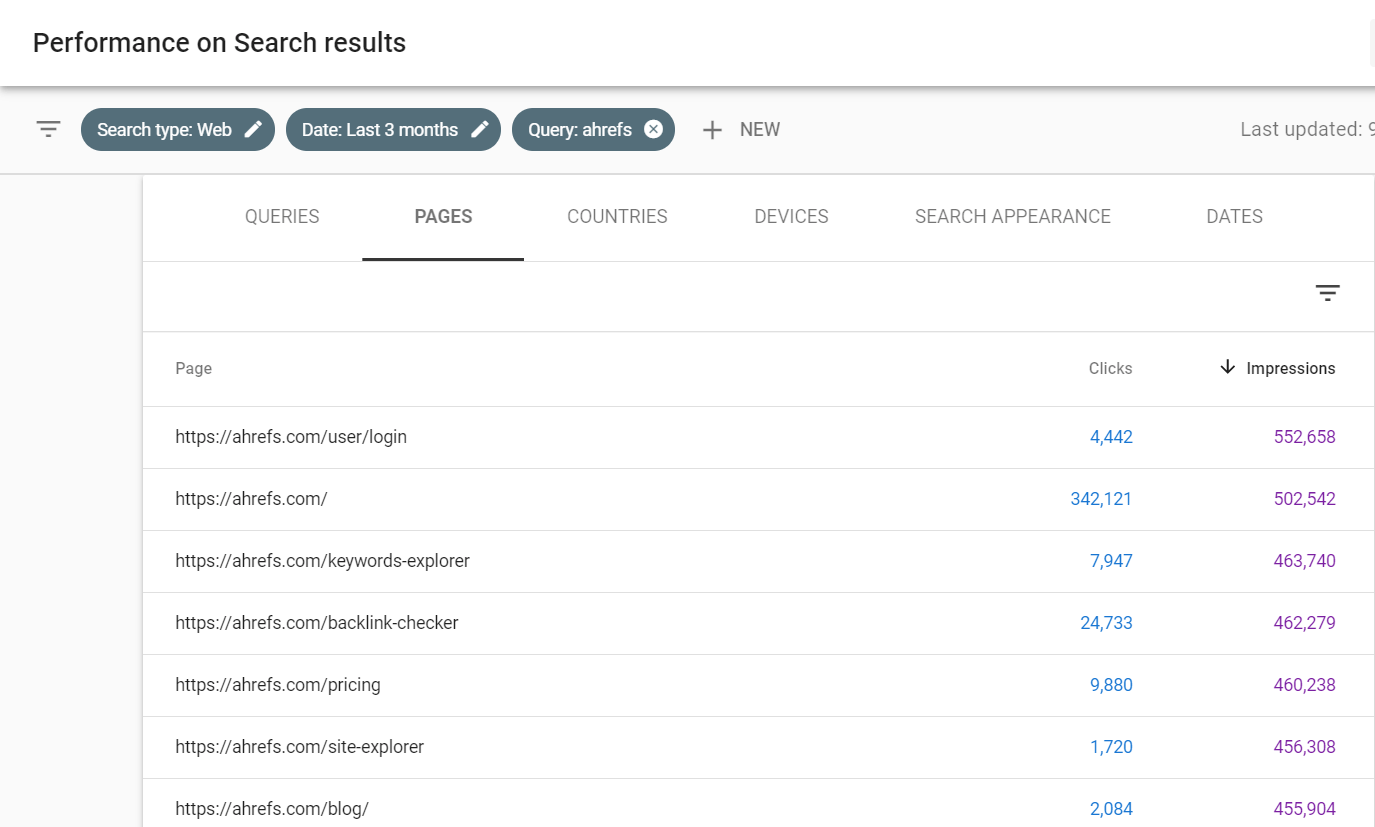Edit the Search type: Web filter
This screenshot has height=827, width=1375.
254,130
